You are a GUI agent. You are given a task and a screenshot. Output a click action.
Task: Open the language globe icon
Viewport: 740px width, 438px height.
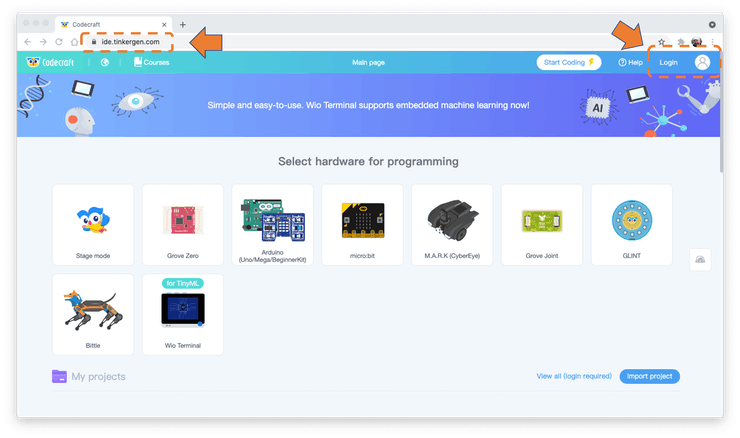[x=105, y=62]
